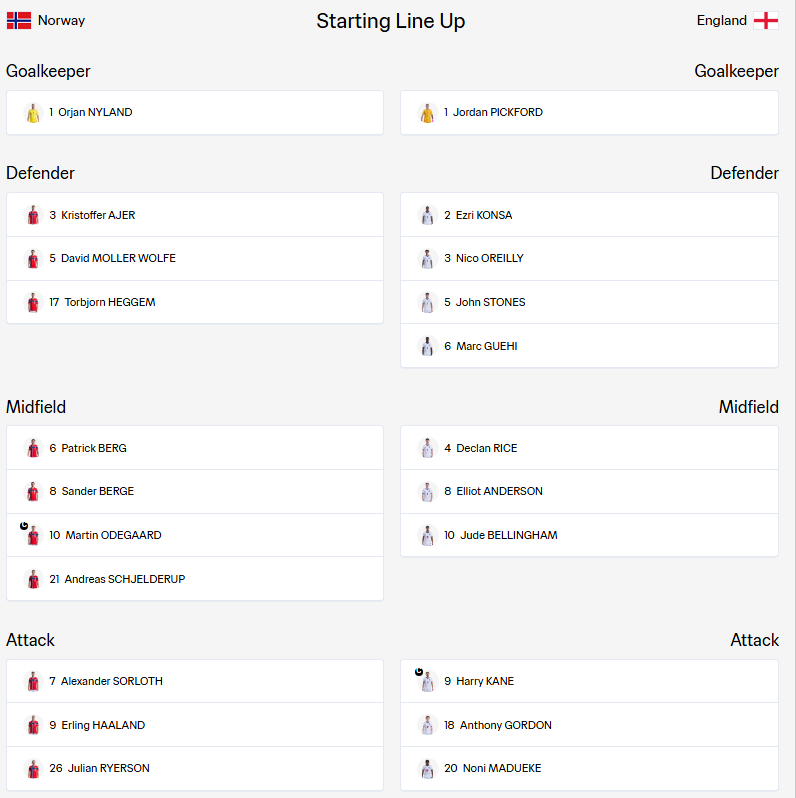Select Martin ODEGAARD in Norway midfield
796x798 pixels.
coord(195,535)
